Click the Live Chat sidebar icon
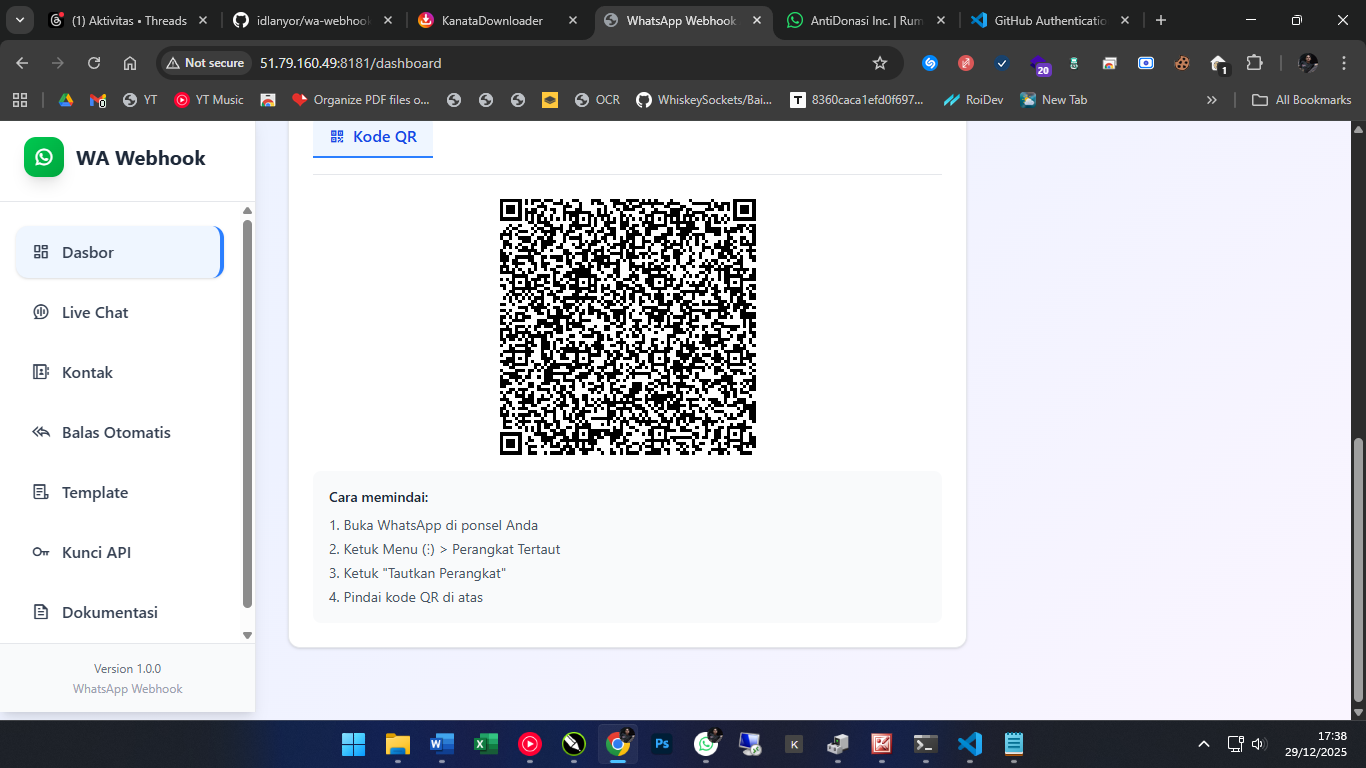 tap(41, 312)
